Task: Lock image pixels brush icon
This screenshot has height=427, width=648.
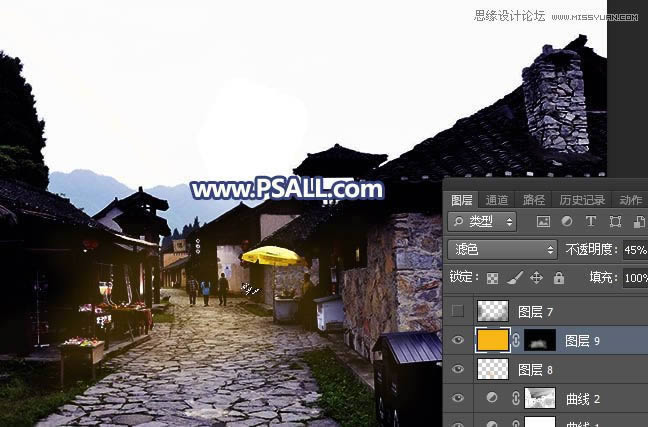Action: [514, 278]
